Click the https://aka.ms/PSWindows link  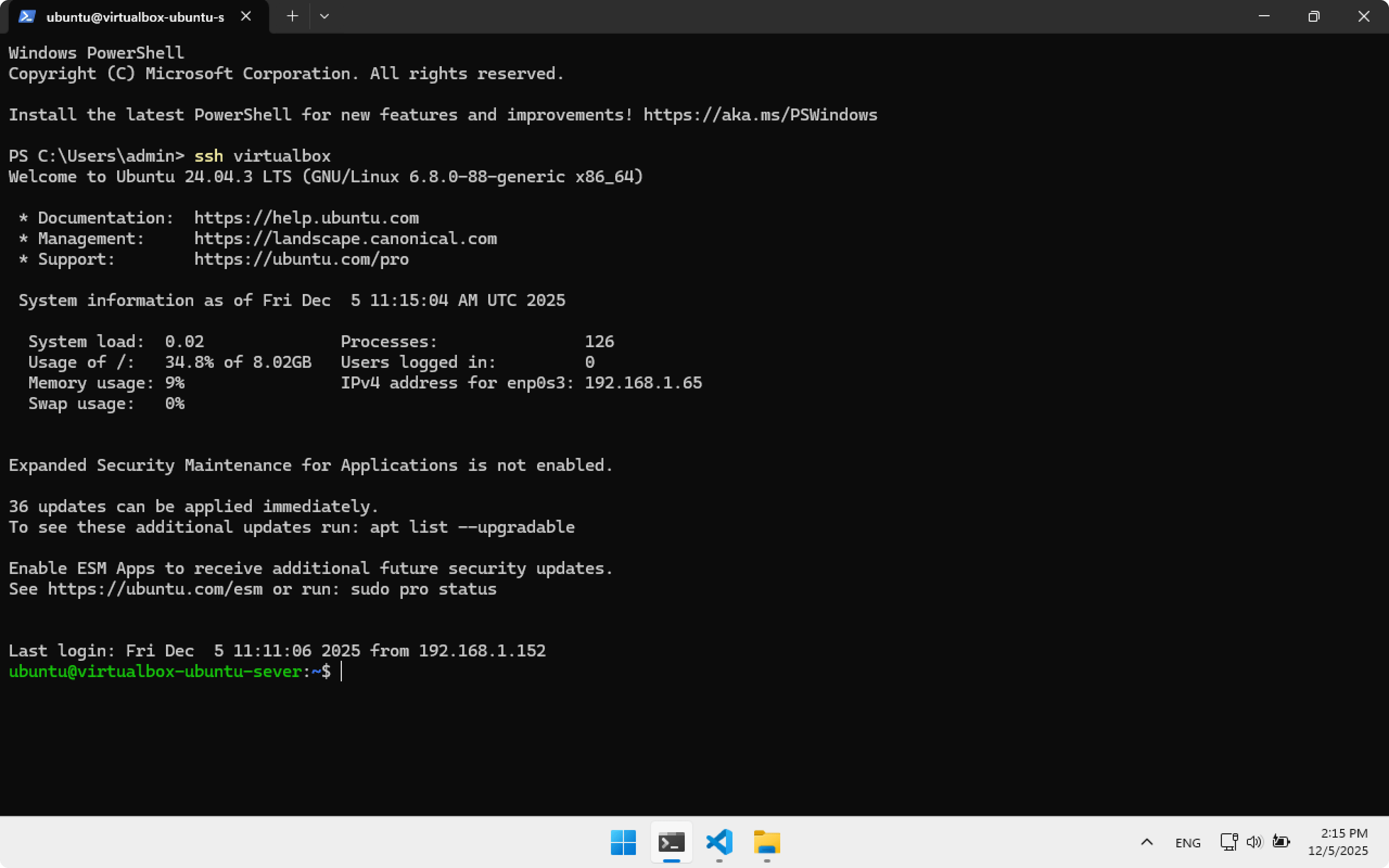click(x=760, y=115)
